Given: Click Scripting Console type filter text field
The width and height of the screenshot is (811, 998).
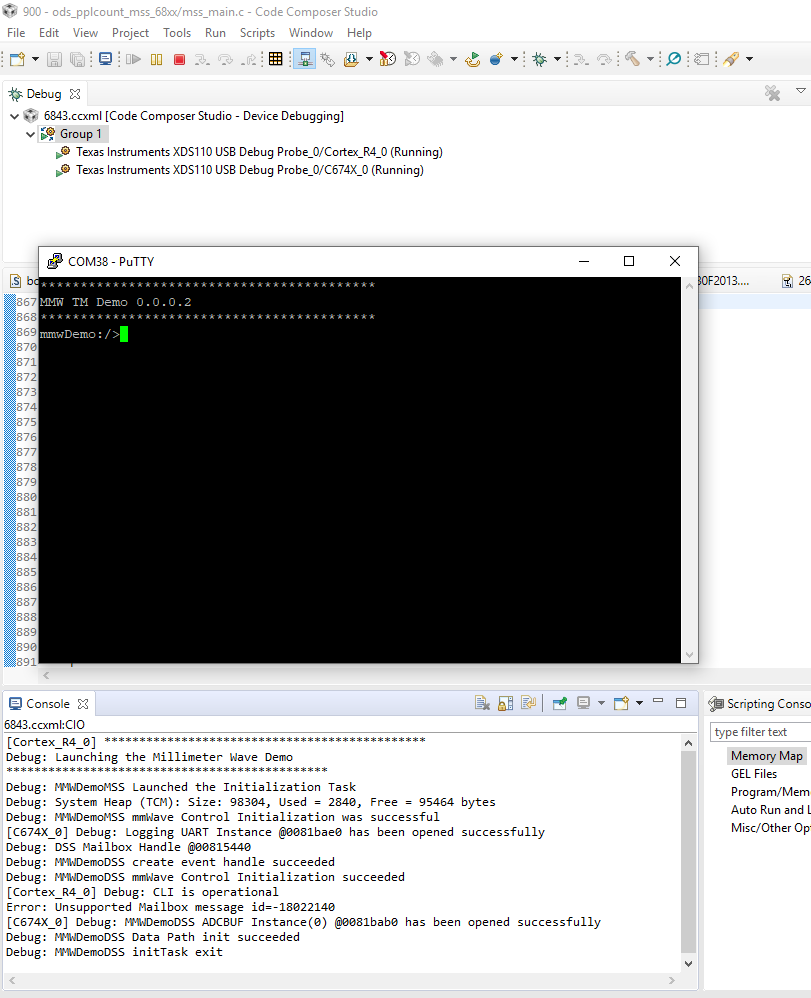Looking at the screenshot, I should [761, 732].
